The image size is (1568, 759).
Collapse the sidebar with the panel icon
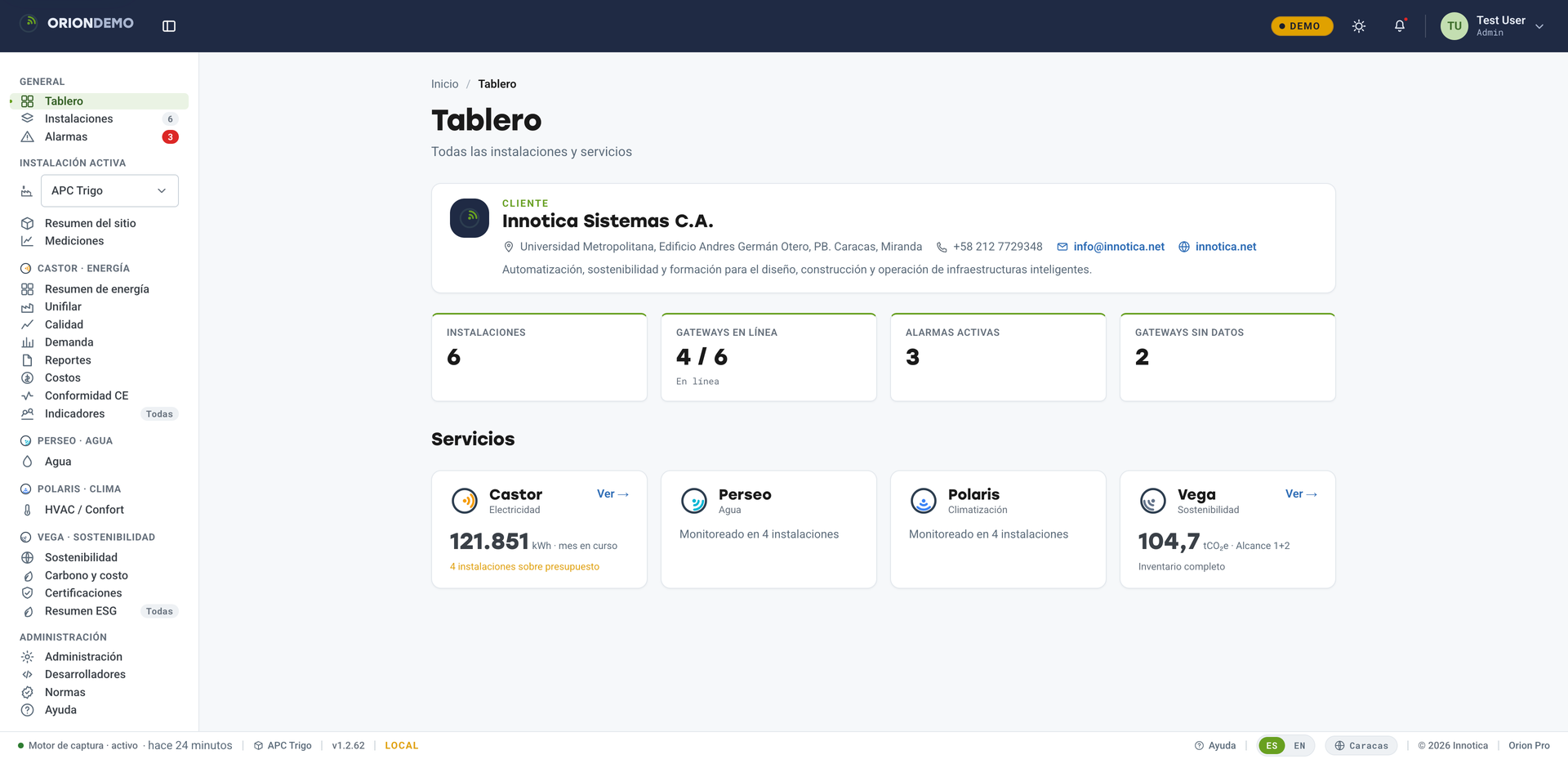169,26
